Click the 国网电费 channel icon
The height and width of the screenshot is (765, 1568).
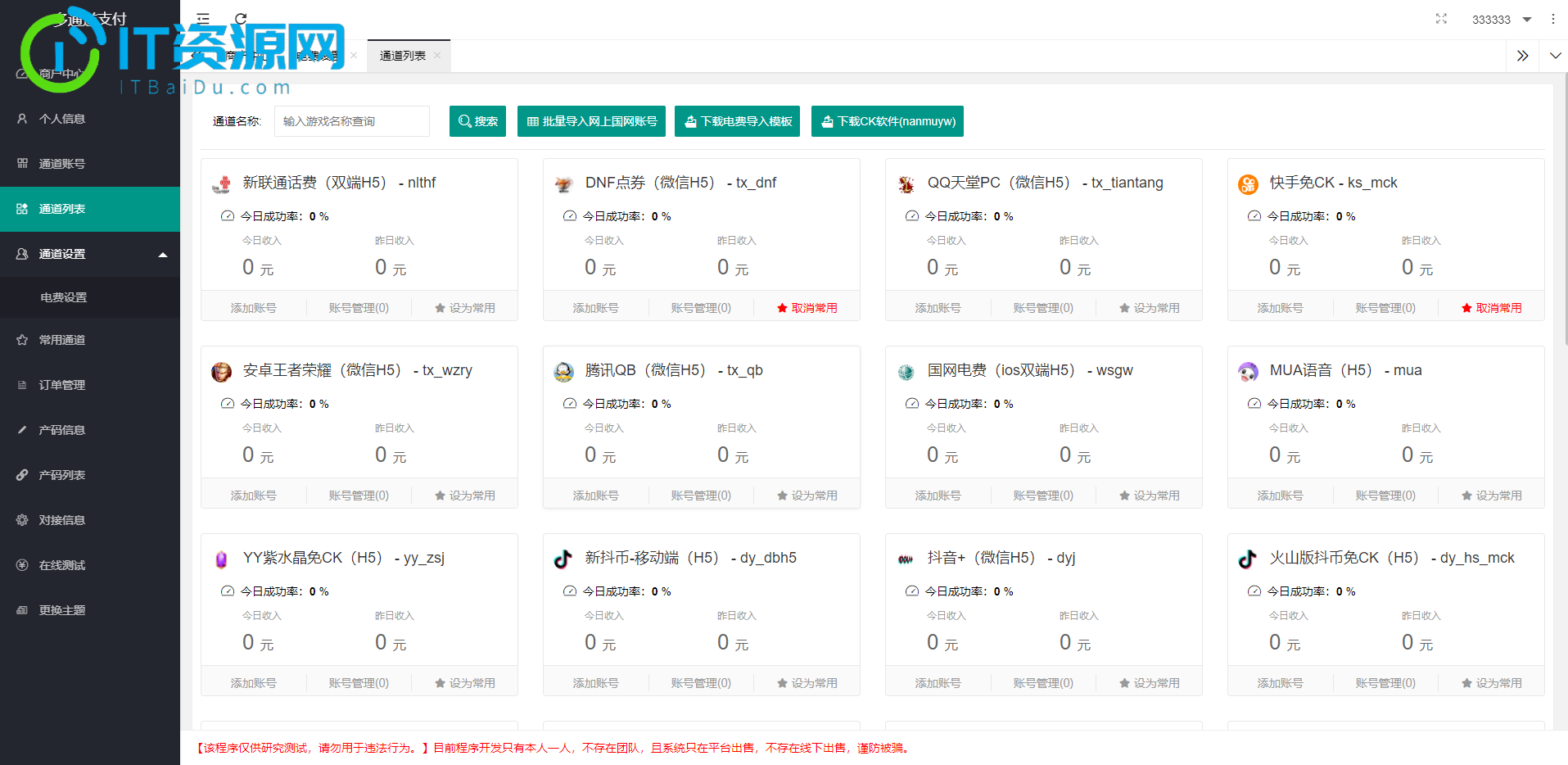(906, 372)
